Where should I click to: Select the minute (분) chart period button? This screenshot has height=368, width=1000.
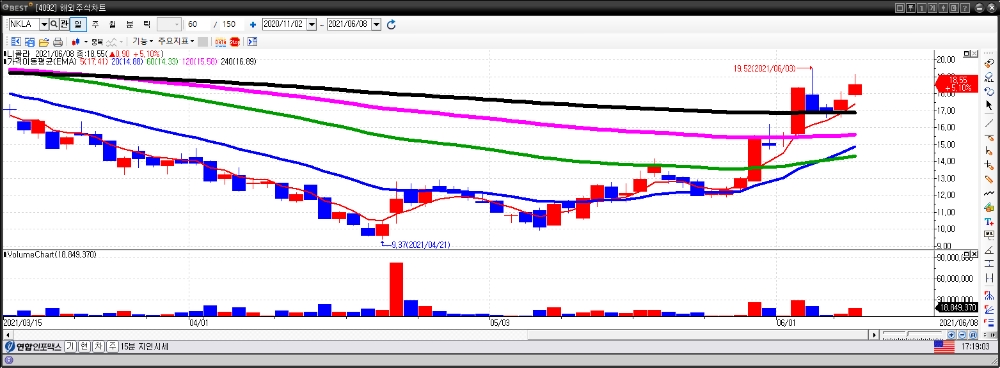coord(129,24)
